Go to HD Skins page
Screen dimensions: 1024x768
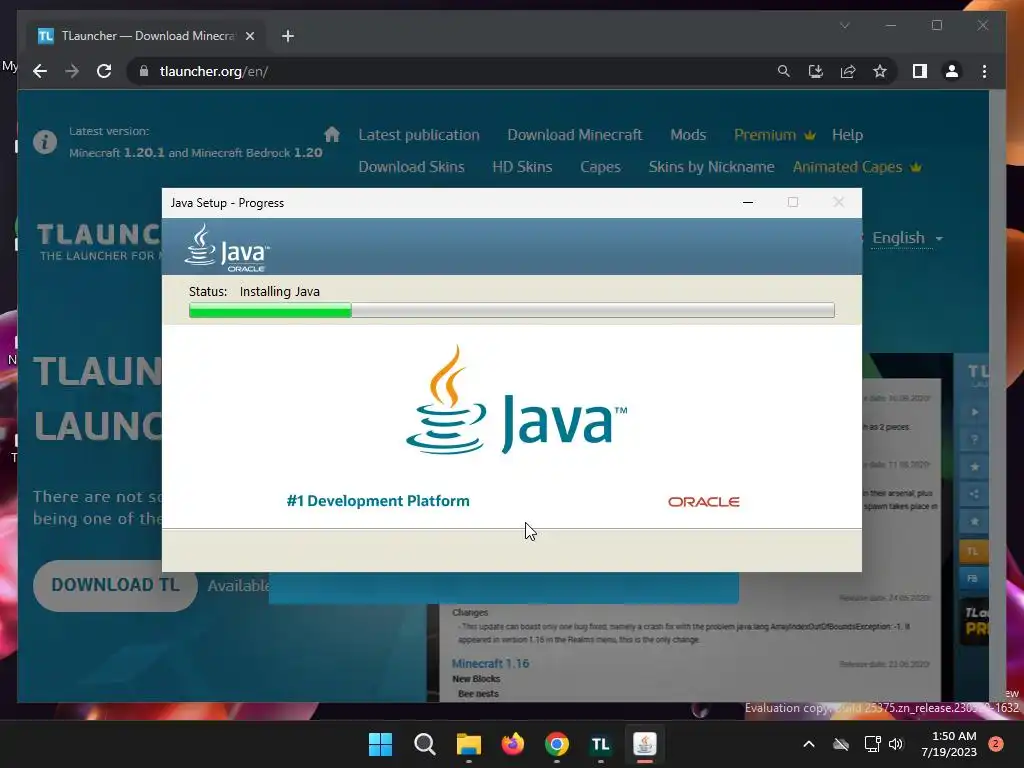pos(522,167)
